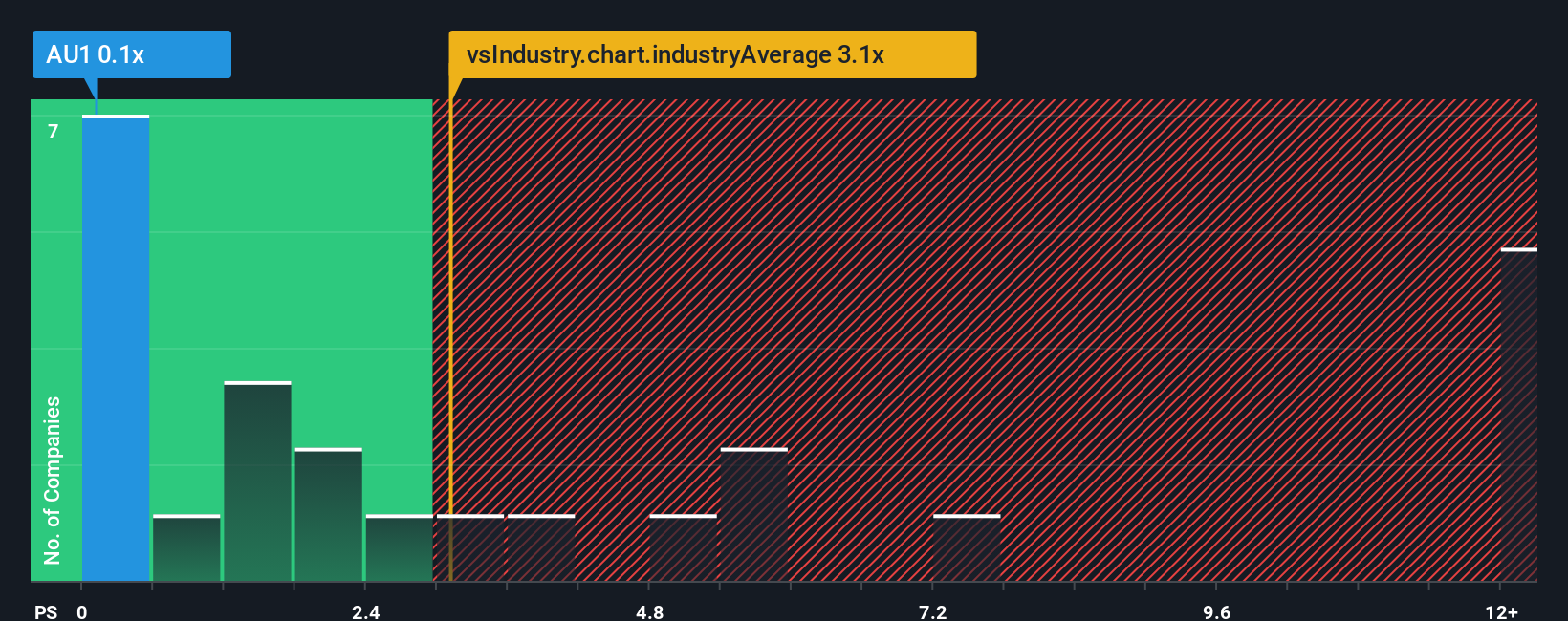Click the x-axis label 12+

point(1501,611)
